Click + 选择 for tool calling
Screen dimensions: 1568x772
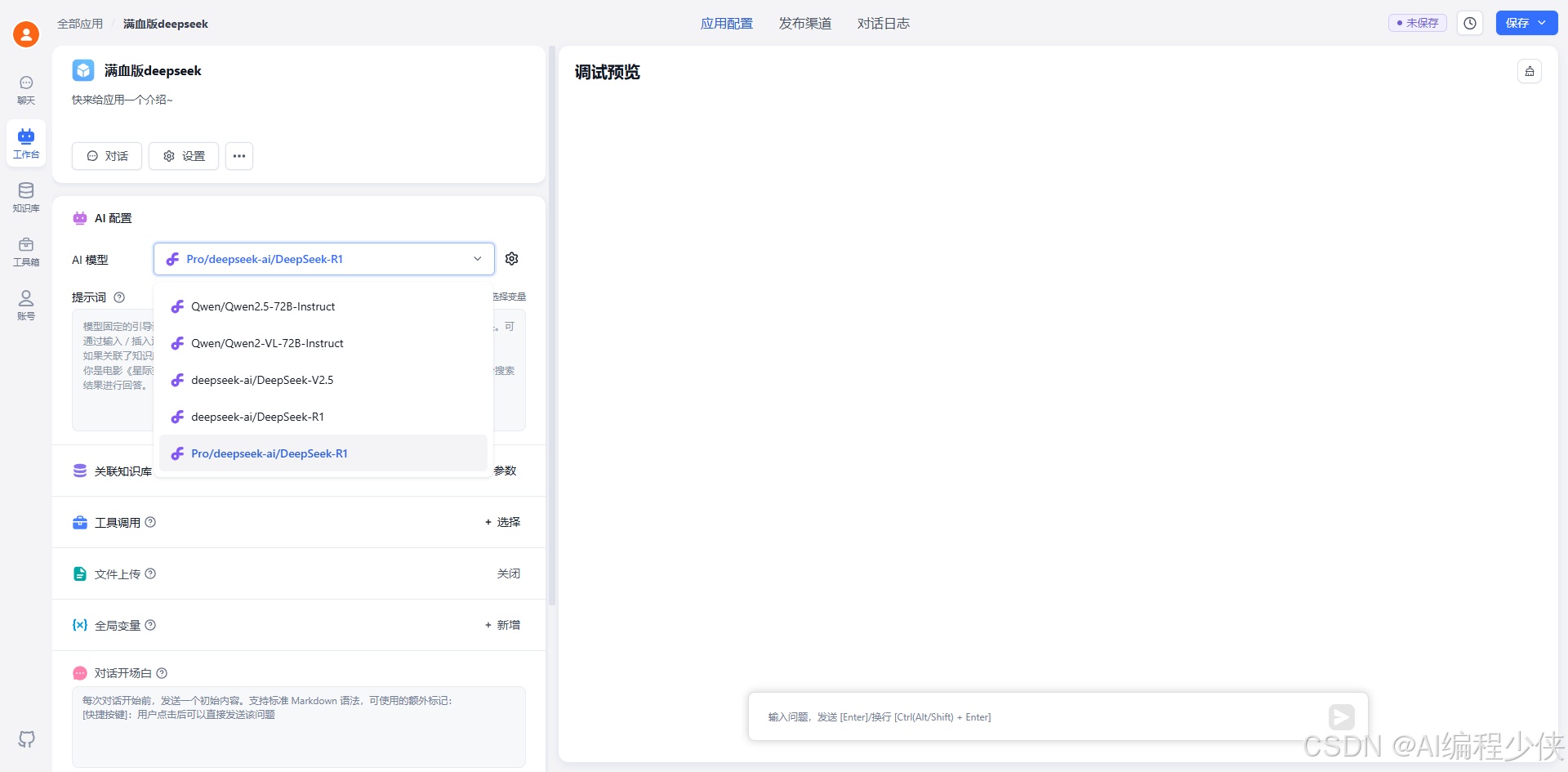click(502, 522)
